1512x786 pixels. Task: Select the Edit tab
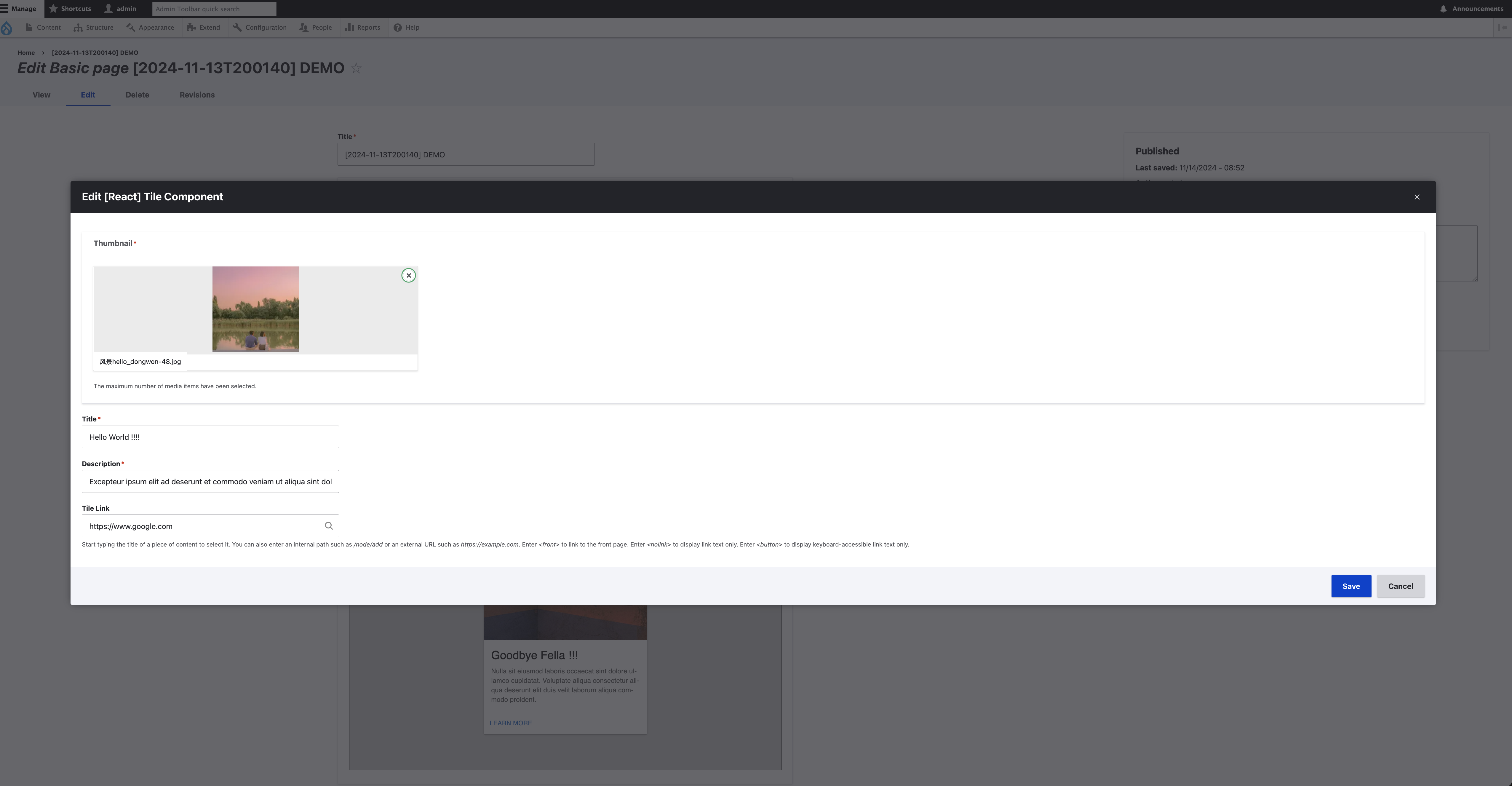pos(88,95)
